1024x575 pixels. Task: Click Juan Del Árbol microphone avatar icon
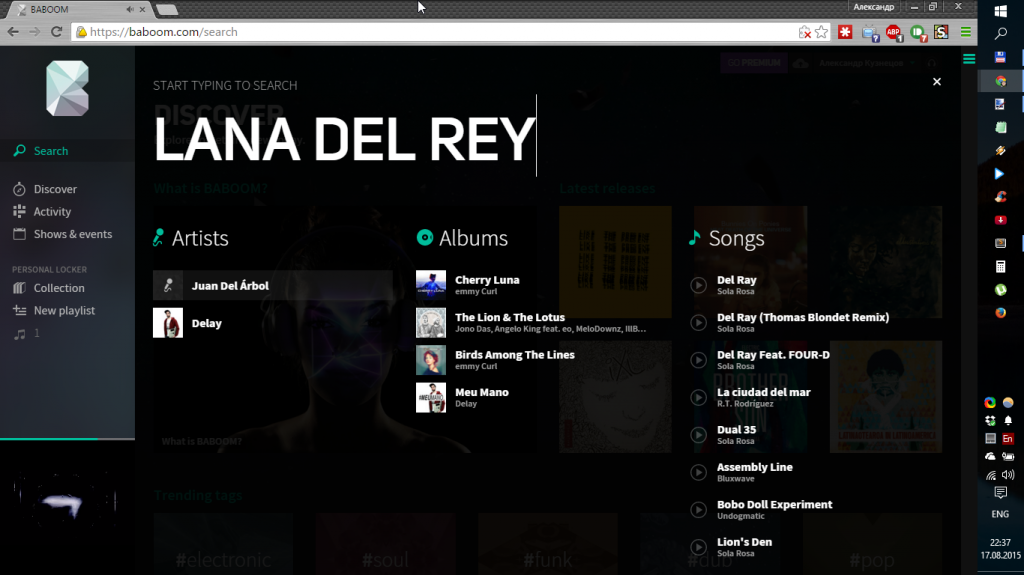(168, 286)
